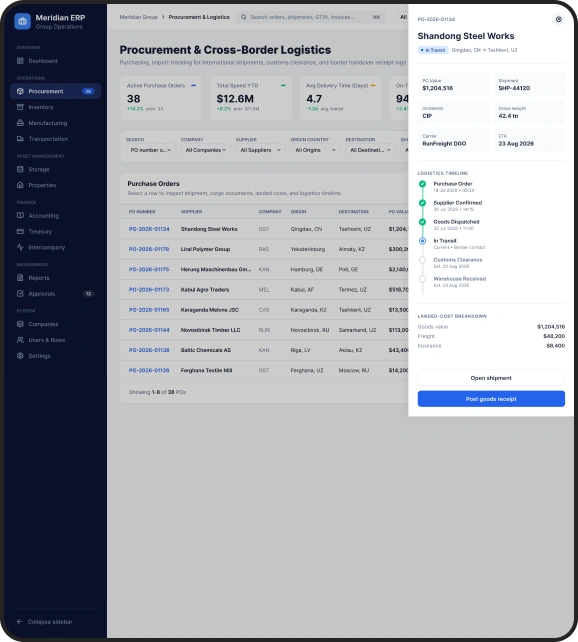Screen dimensions: 578x642
Task: Open purchase order PO-2026-01175 link
Action: [x=149, y=269]
